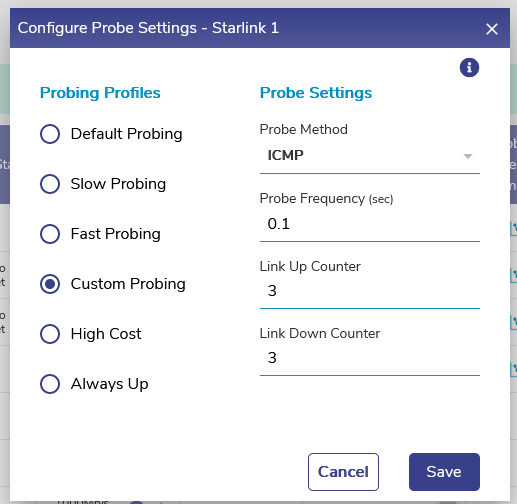Choose the Fast Probing profile
The image size is (517, 504).
[x=50, y=234]
